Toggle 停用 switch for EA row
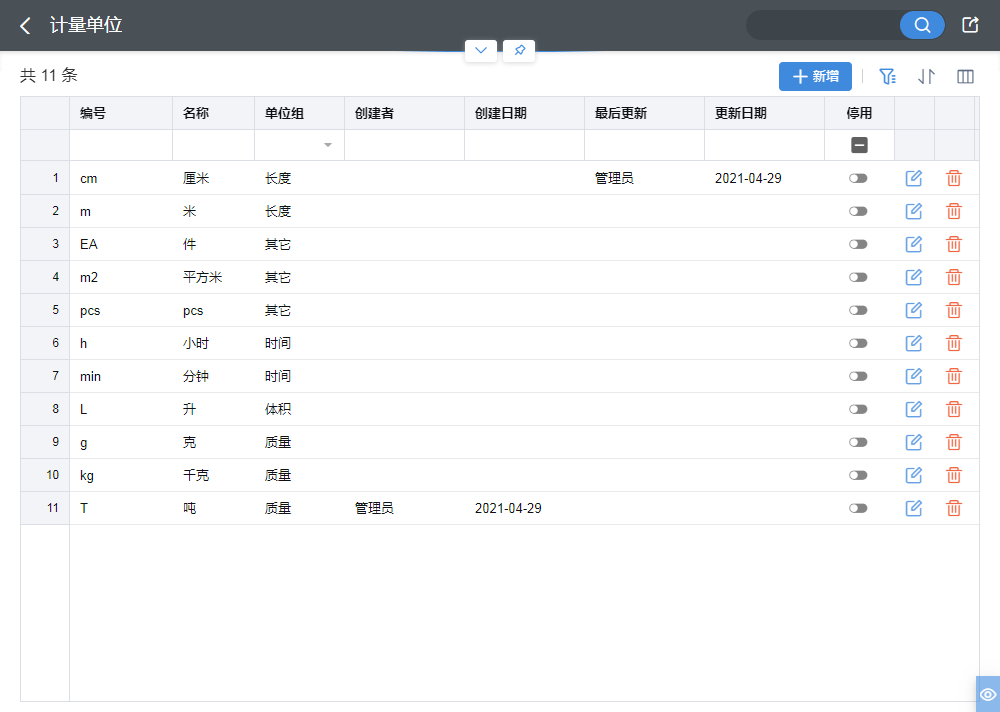The image size is (1000, 712). point(858,244)
